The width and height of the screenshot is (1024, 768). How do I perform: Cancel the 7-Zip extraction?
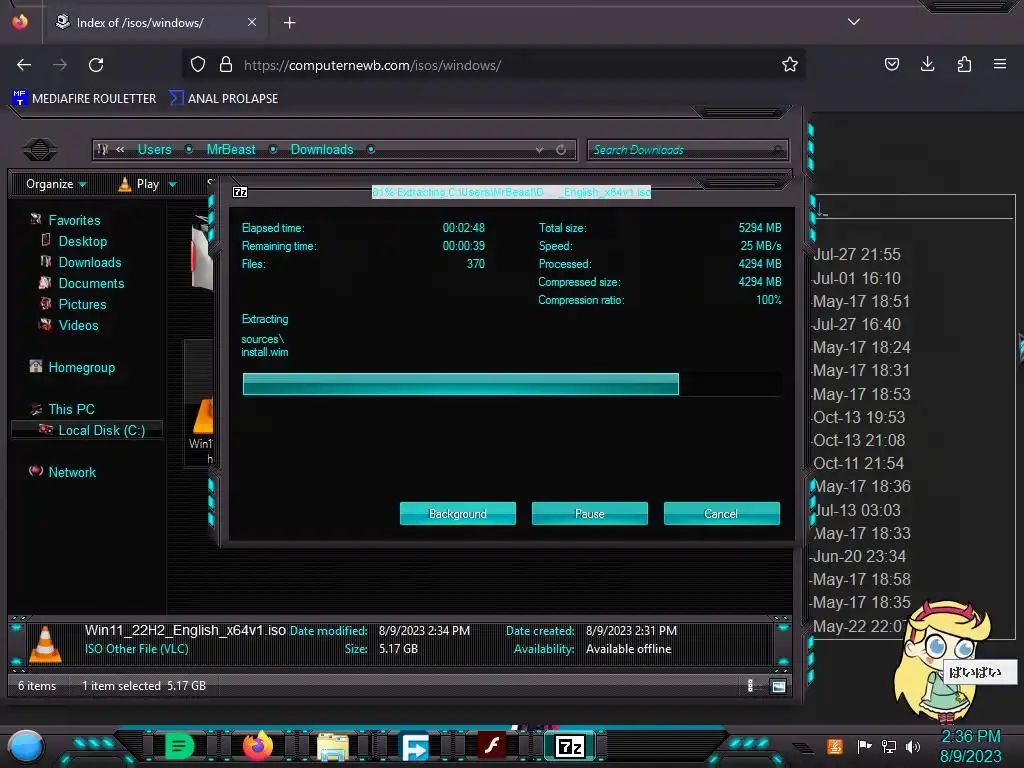click(721, 513)
